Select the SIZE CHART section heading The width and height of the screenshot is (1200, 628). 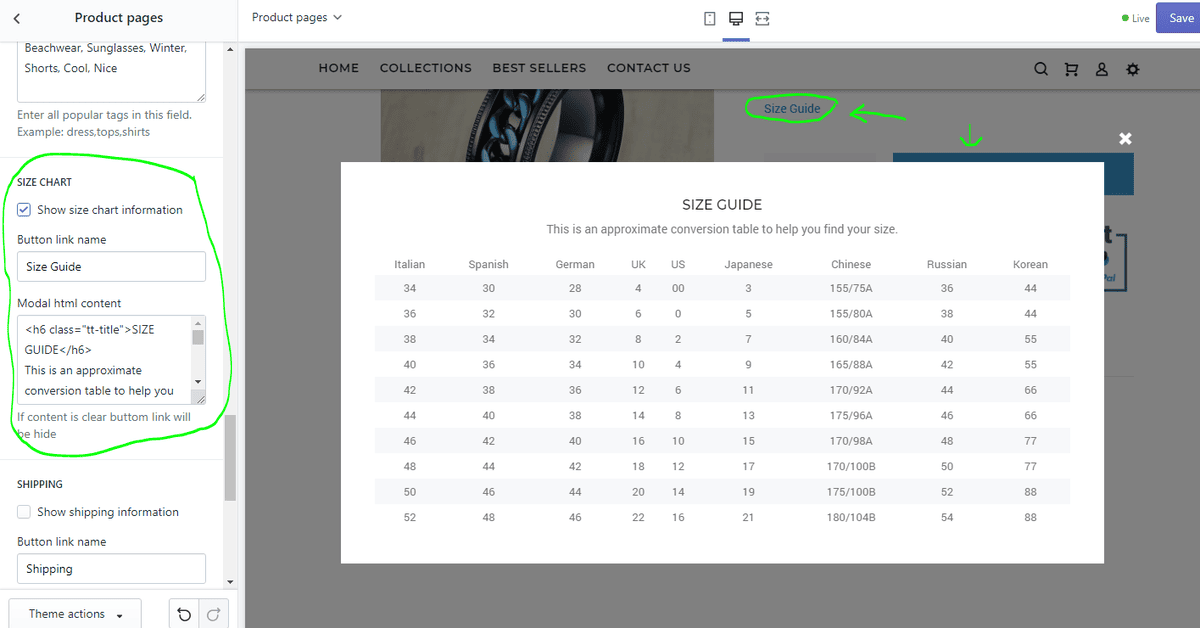click(x=45, y=183)
